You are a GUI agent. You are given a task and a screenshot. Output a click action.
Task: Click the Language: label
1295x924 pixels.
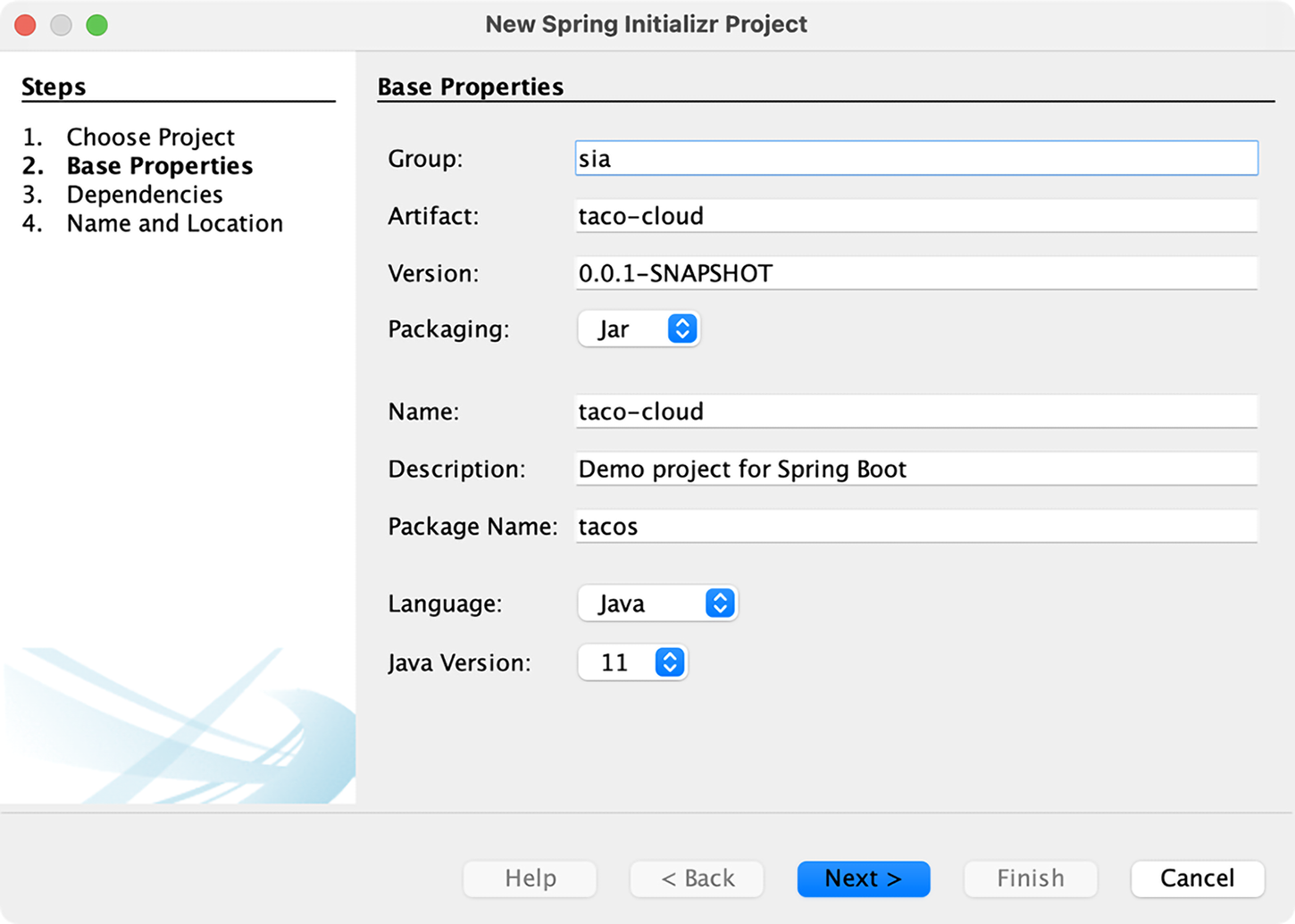click(445, 604)
